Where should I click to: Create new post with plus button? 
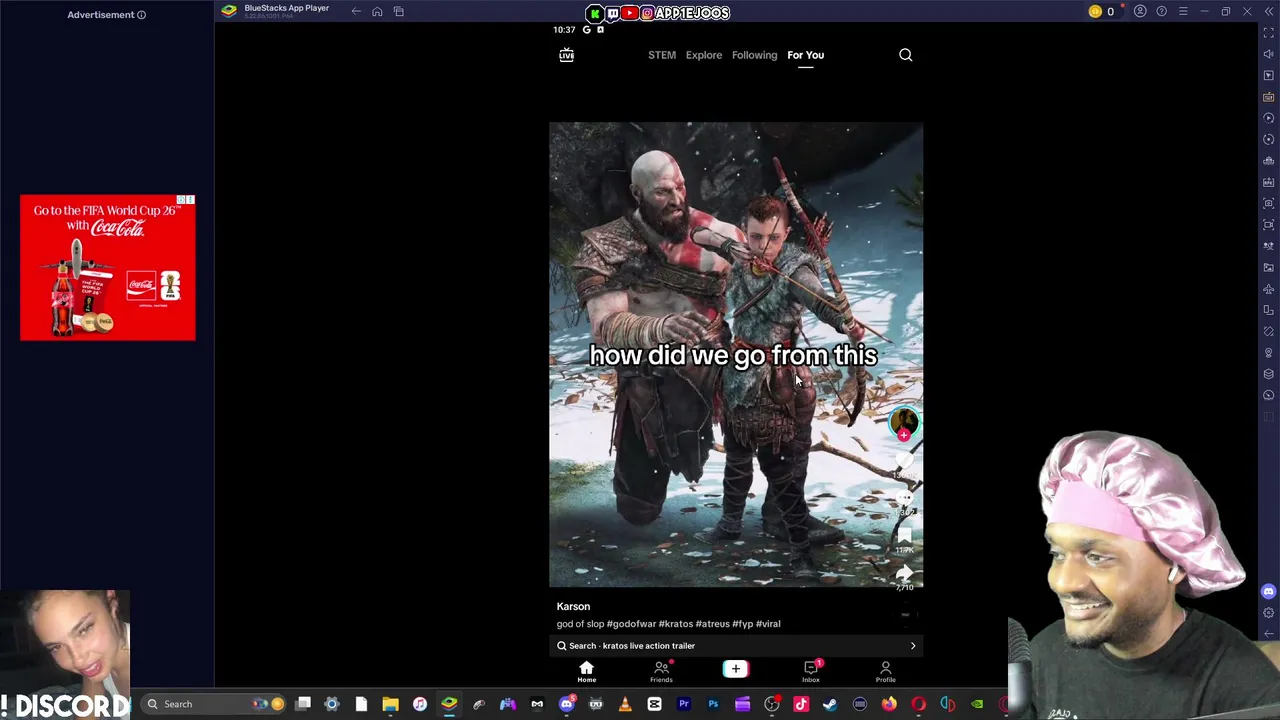point(735,669)
